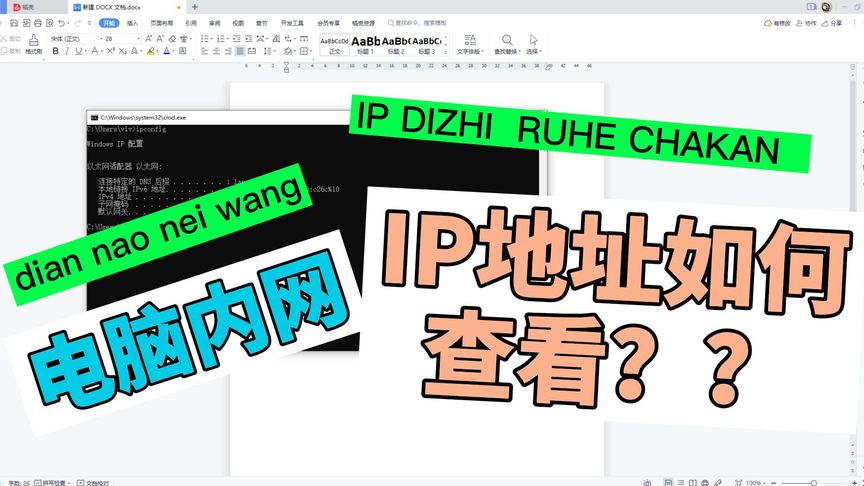The width and height of the screenshot is (864, 486).
Task: Align text left
Action: [x=204, y=51]
